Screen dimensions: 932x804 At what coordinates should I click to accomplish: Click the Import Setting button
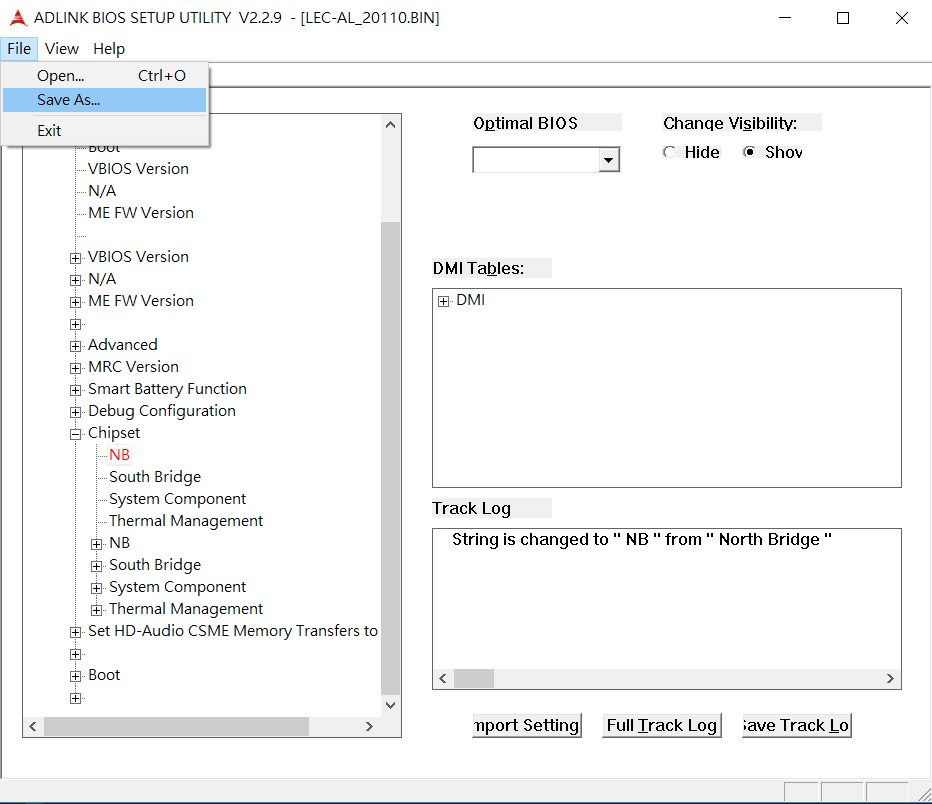click(x=527, y=726)
